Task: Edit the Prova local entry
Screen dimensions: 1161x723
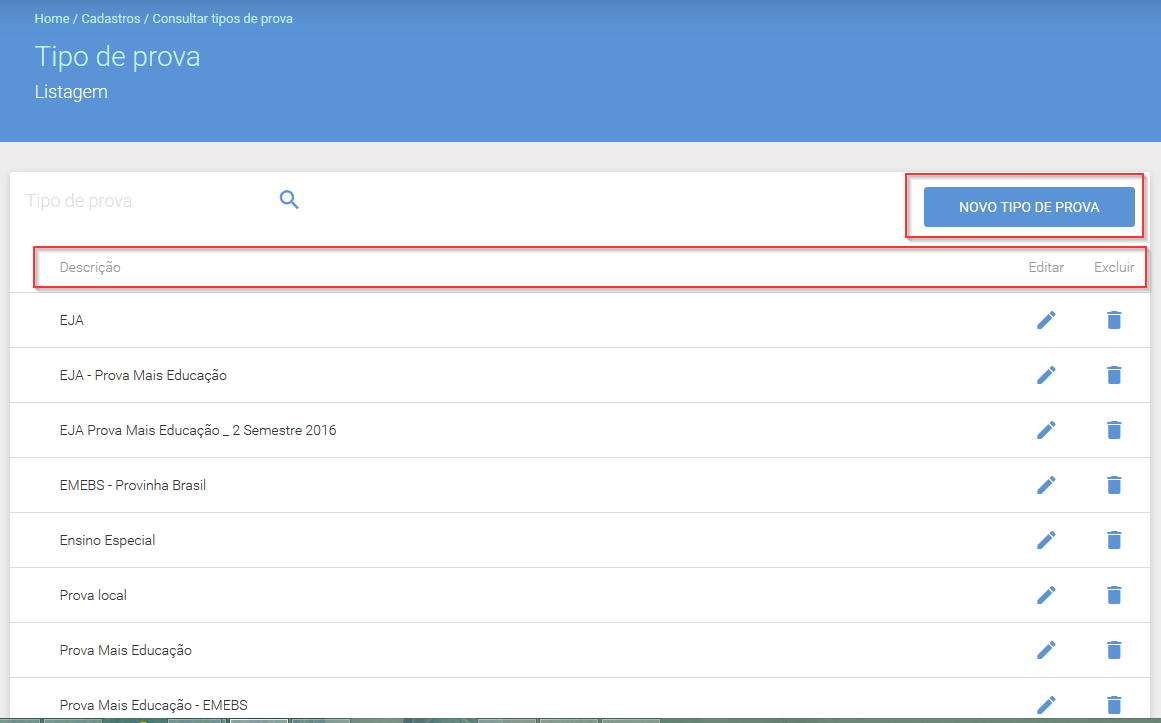Action: 1045,595
